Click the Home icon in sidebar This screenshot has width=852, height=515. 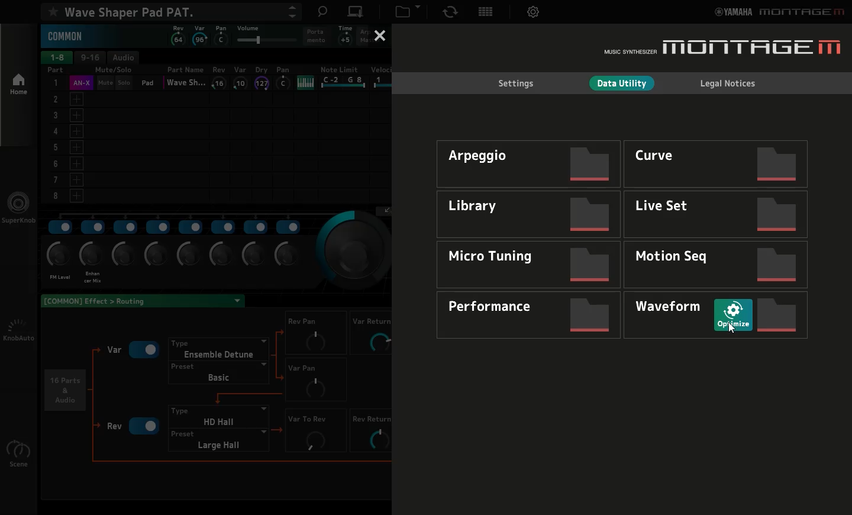point(18,84)
